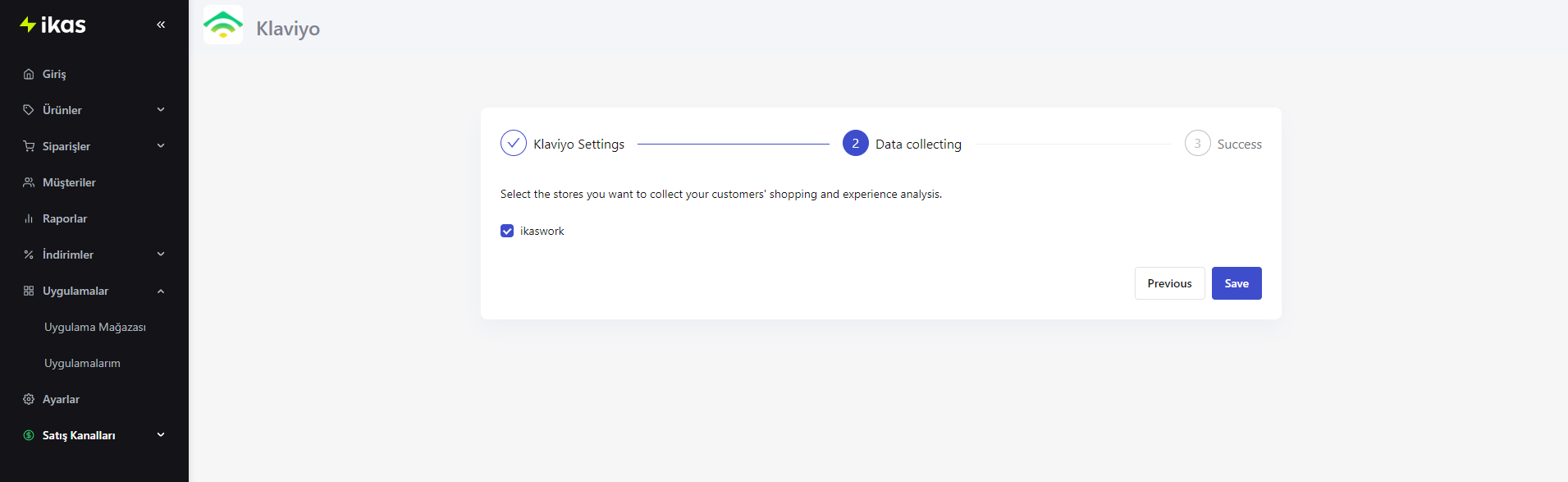
Task: Click the Müşteriler people icon
Action: (29, 182)
